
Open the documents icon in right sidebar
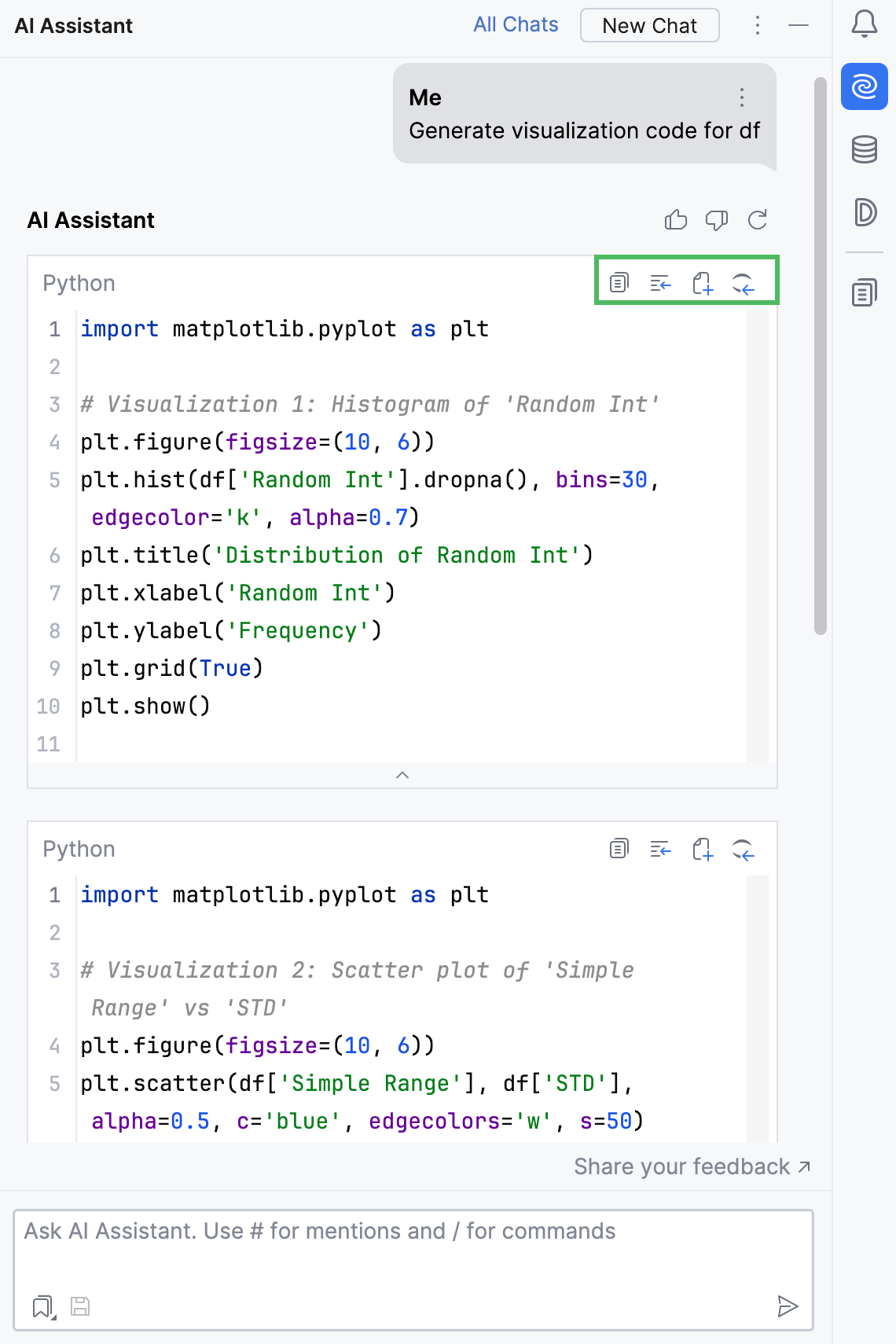(x=865, y=293)
